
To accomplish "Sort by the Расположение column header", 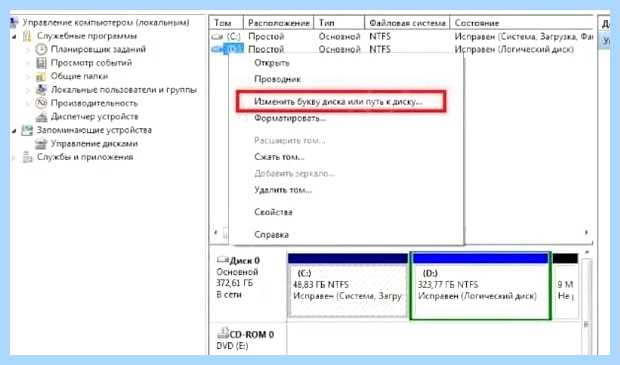I will 278,23.
